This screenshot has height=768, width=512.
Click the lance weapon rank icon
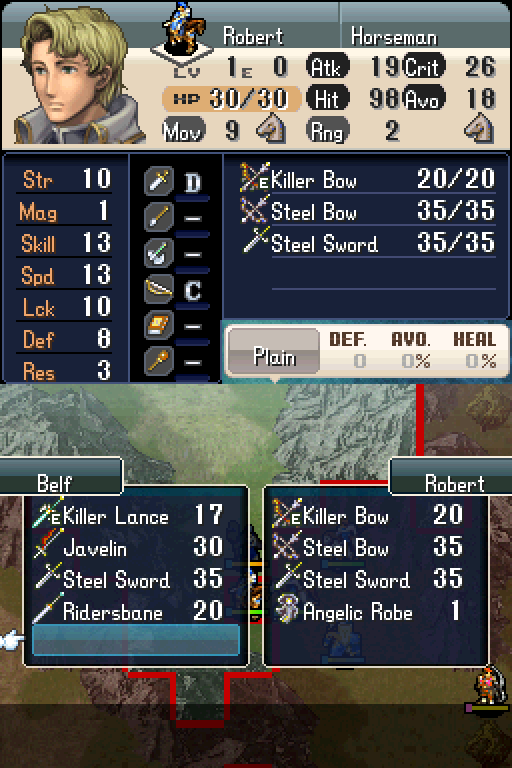click(159, 216)
